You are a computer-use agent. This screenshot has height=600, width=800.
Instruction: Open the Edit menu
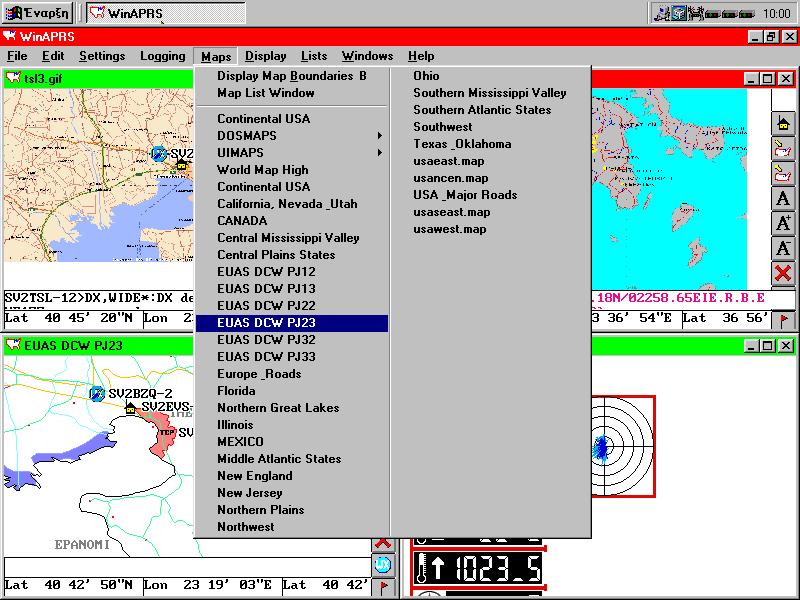click(x=53, y=56)
